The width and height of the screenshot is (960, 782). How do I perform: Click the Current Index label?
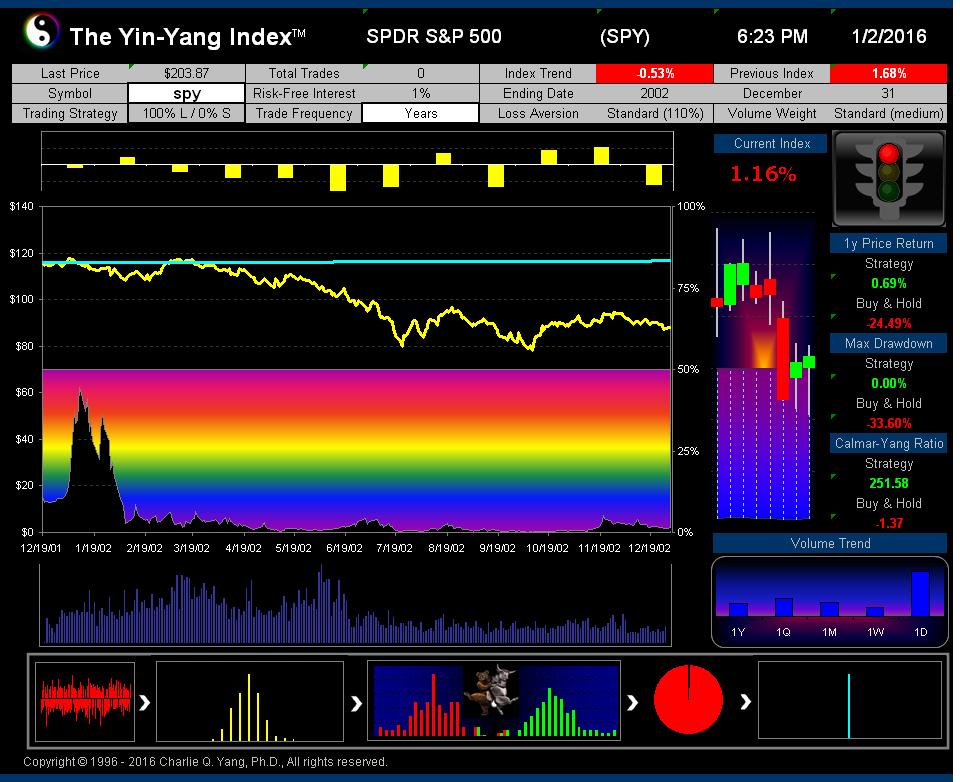pyautogui.click(x=771, y=143)
